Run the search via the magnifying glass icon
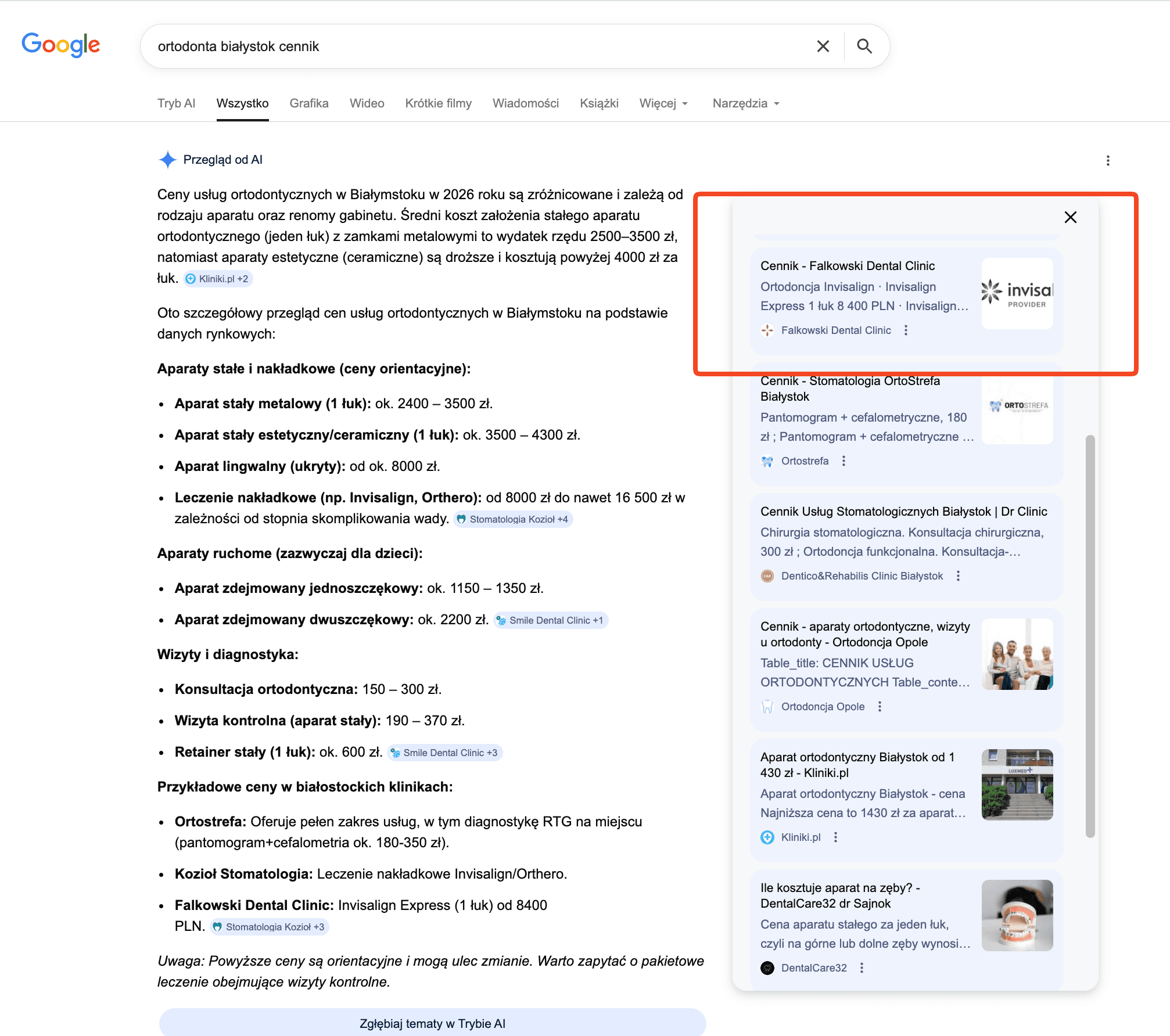 [x=865, y=46]
